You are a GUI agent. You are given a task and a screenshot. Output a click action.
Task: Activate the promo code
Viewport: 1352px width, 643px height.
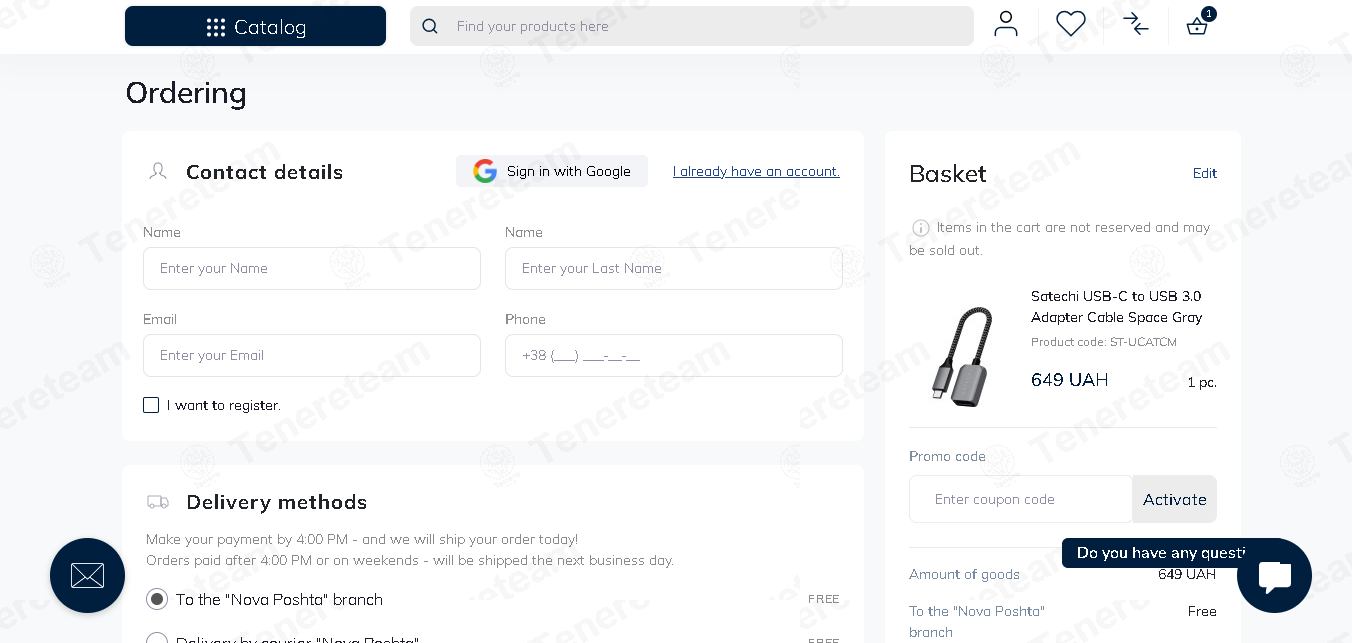[x=1175, y=499]
